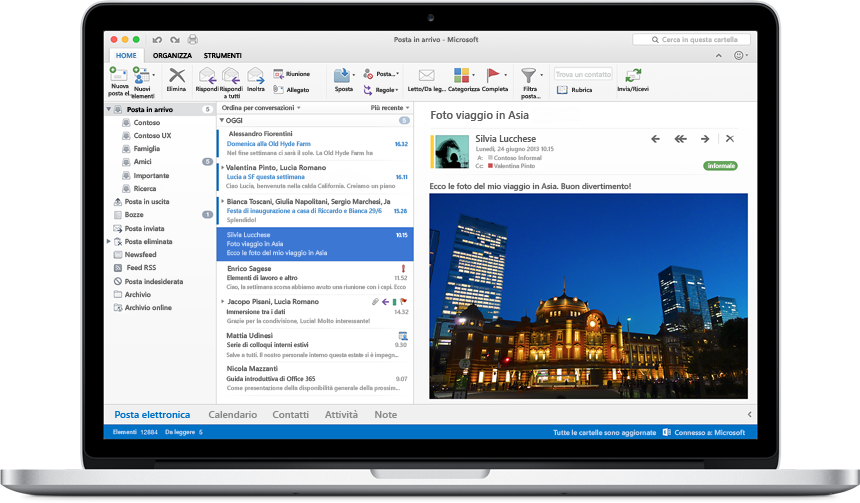The width and height of the screenshot is (860, 503).
Task: Switch to the ORGANIZZA ribbon tab
Action: tap(172, 55)
